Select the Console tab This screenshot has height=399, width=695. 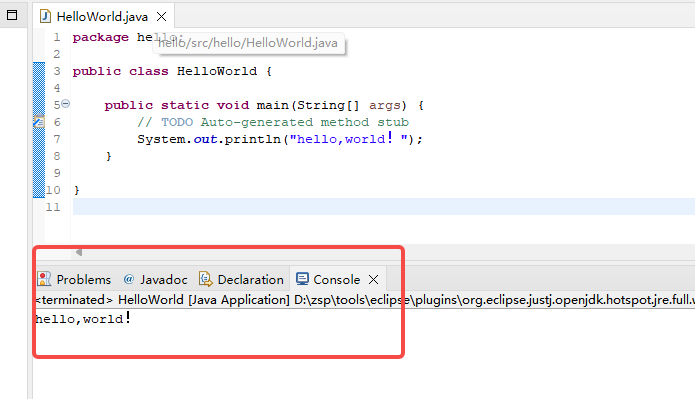coord(337,279)
